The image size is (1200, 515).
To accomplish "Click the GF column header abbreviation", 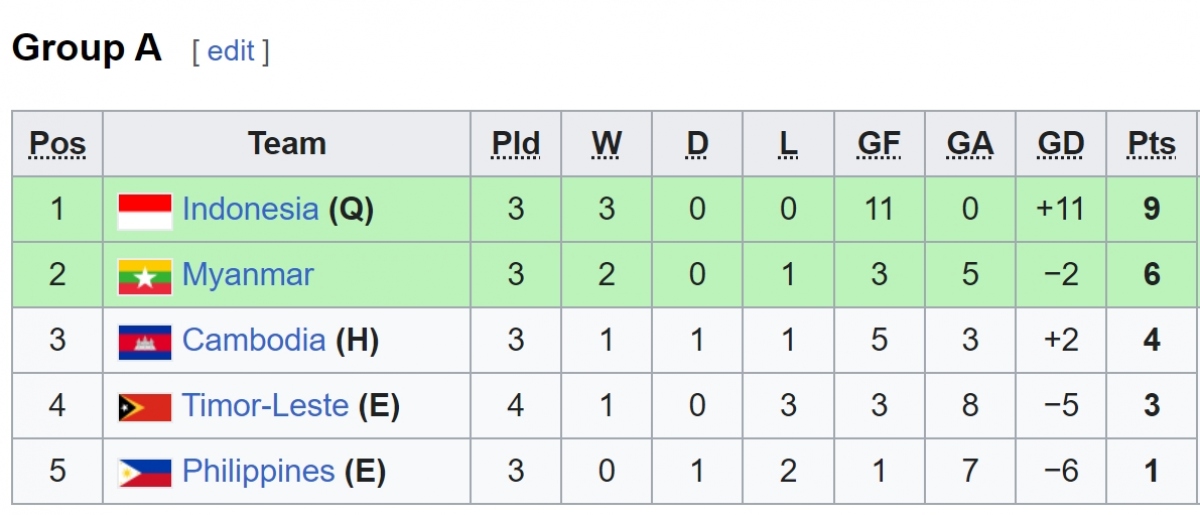I will tap(879, 145).
